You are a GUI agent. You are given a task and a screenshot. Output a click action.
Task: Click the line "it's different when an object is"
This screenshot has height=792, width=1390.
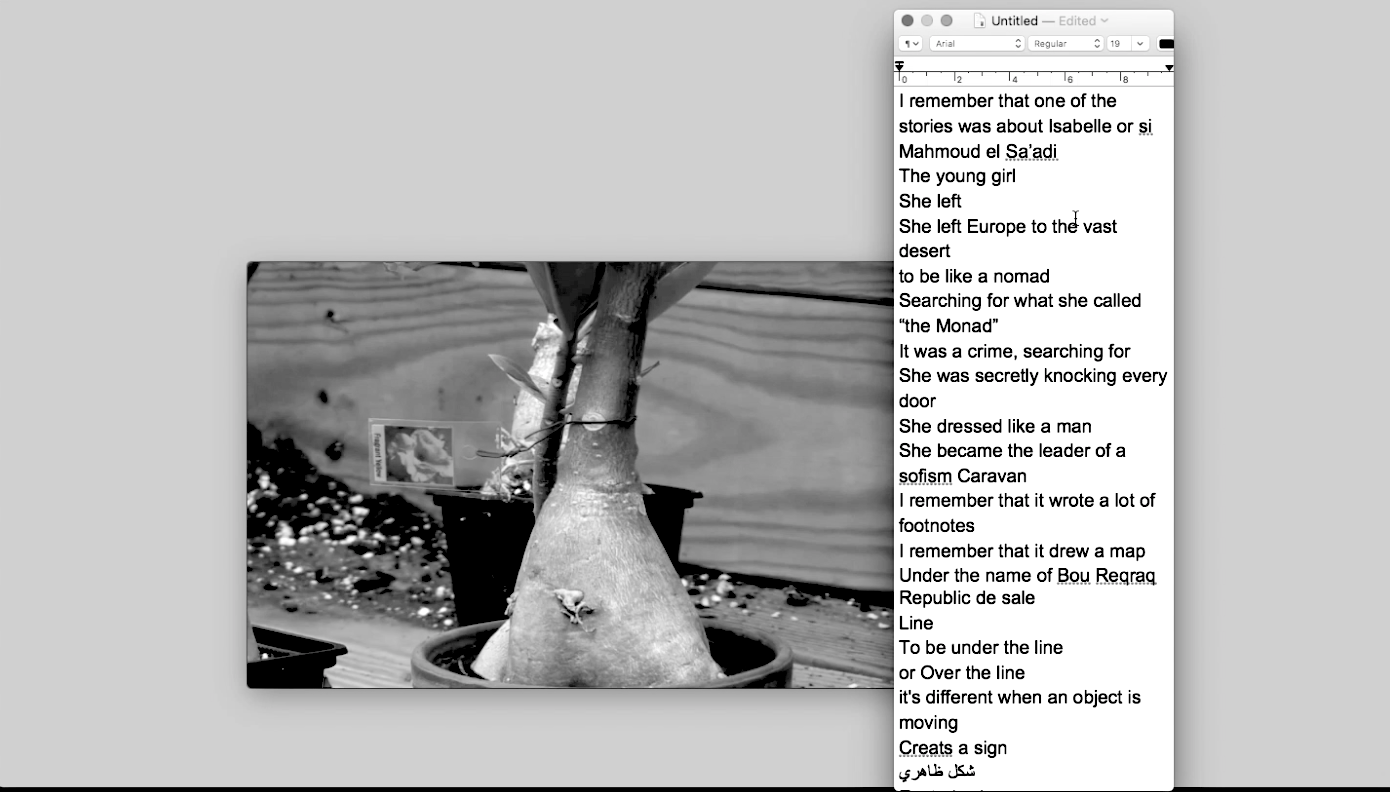[x=1020, y=698]
